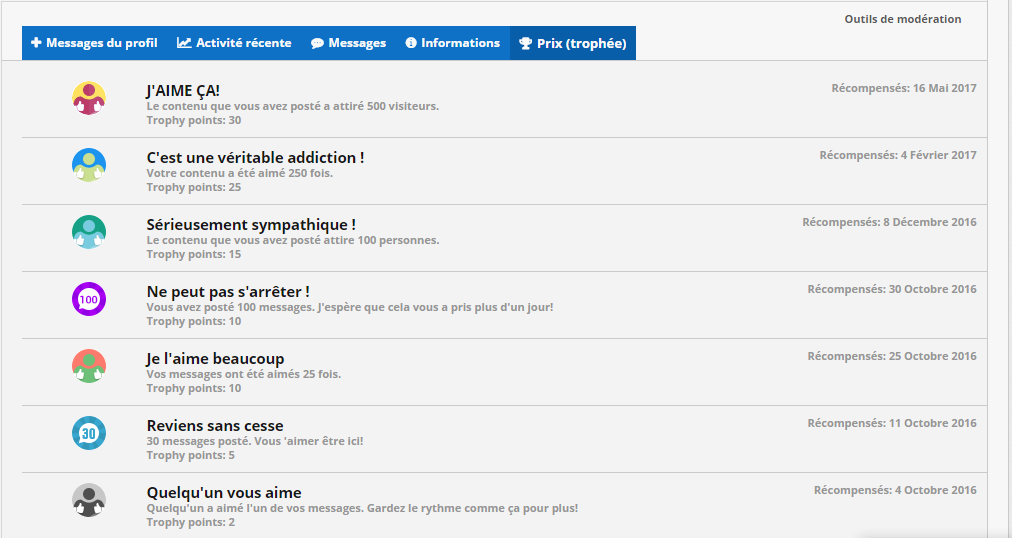Click the J'AIME ÇA! trophy badge icon
Screen dimensions: 1012x538
89,98
